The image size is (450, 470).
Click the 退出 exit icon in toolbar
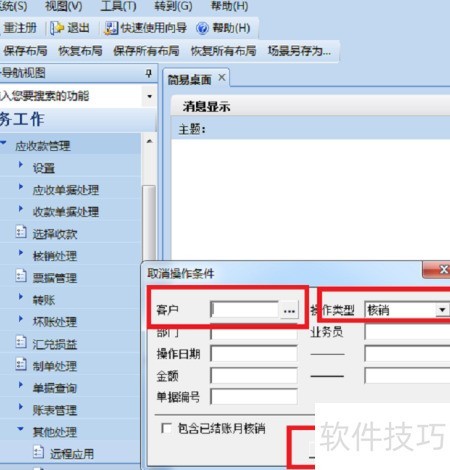coord(57,28)
